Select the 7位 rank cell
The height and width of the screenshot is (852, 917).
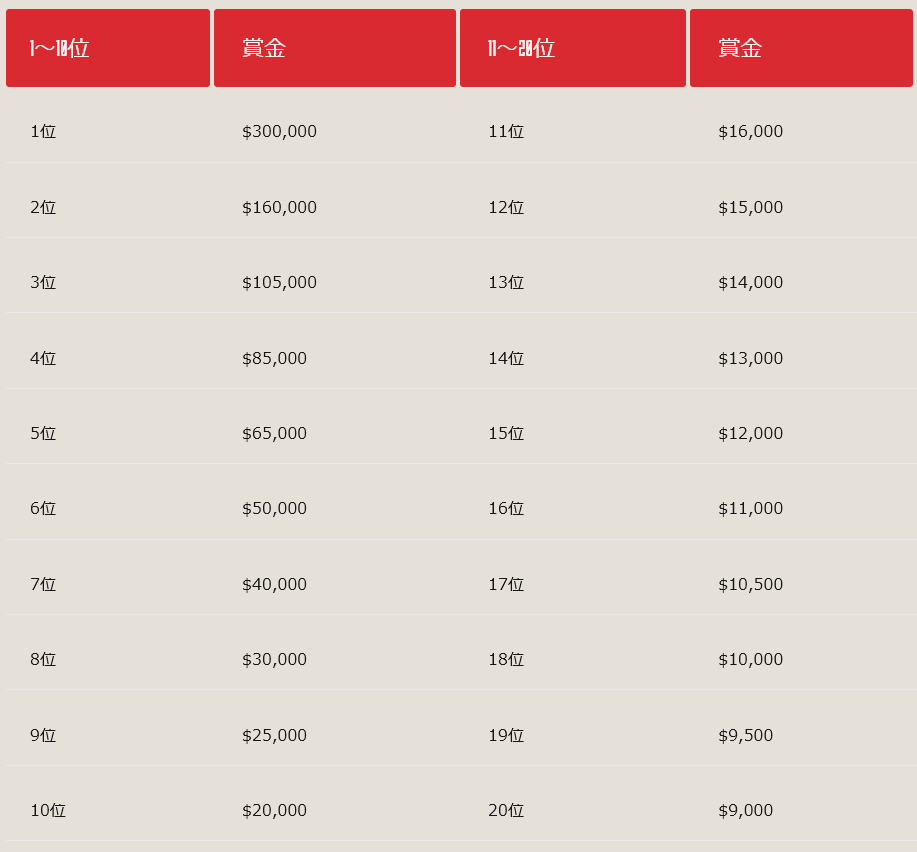click(x=43, y=585)
